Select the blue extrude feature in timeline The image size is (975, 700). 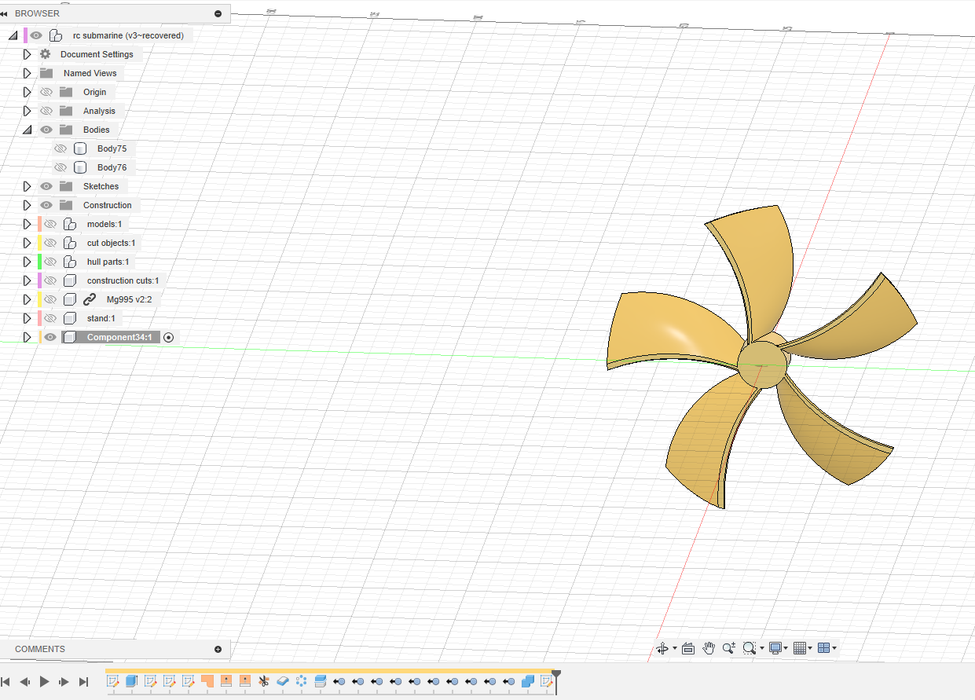point(131,681)
